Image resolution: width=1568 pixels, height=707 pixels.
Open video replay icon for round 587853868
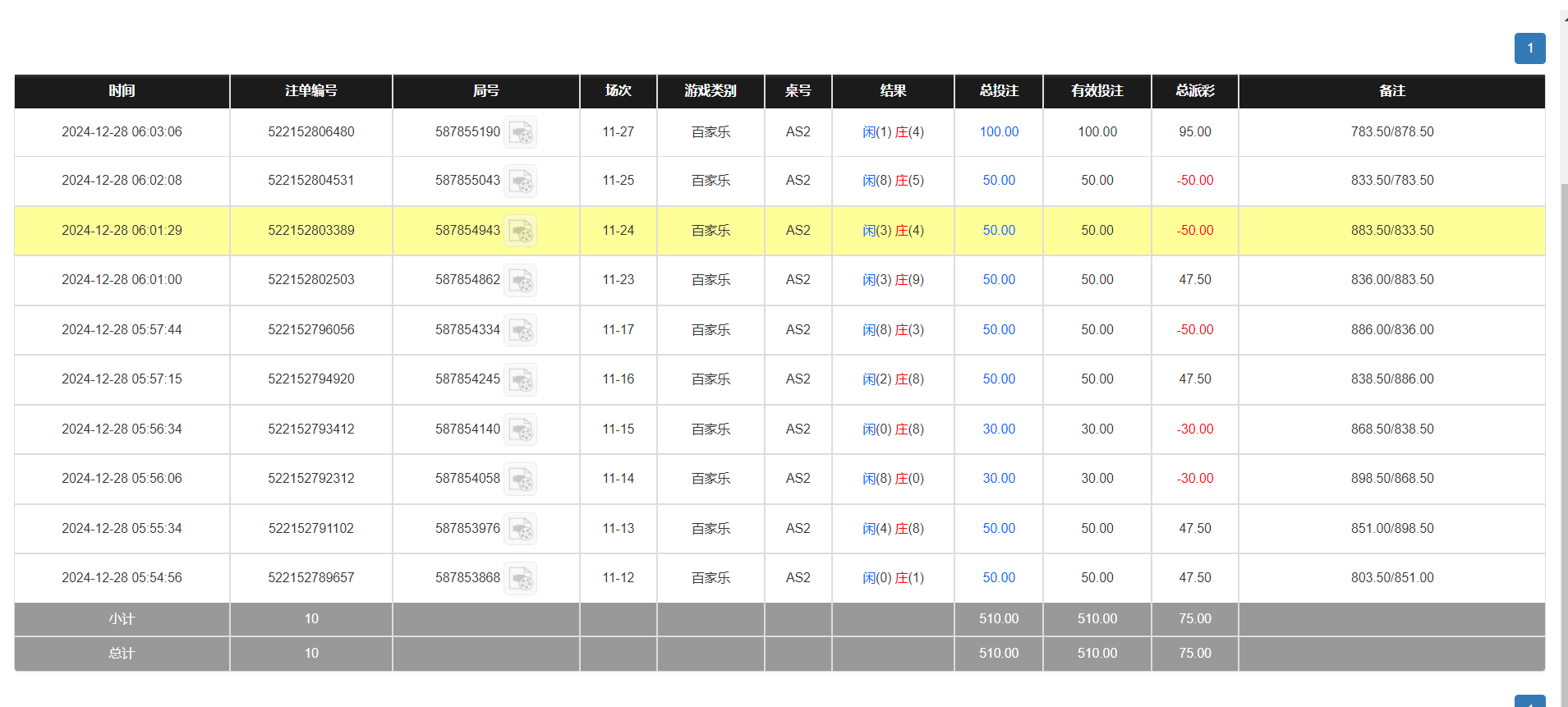tap(521, 578)
